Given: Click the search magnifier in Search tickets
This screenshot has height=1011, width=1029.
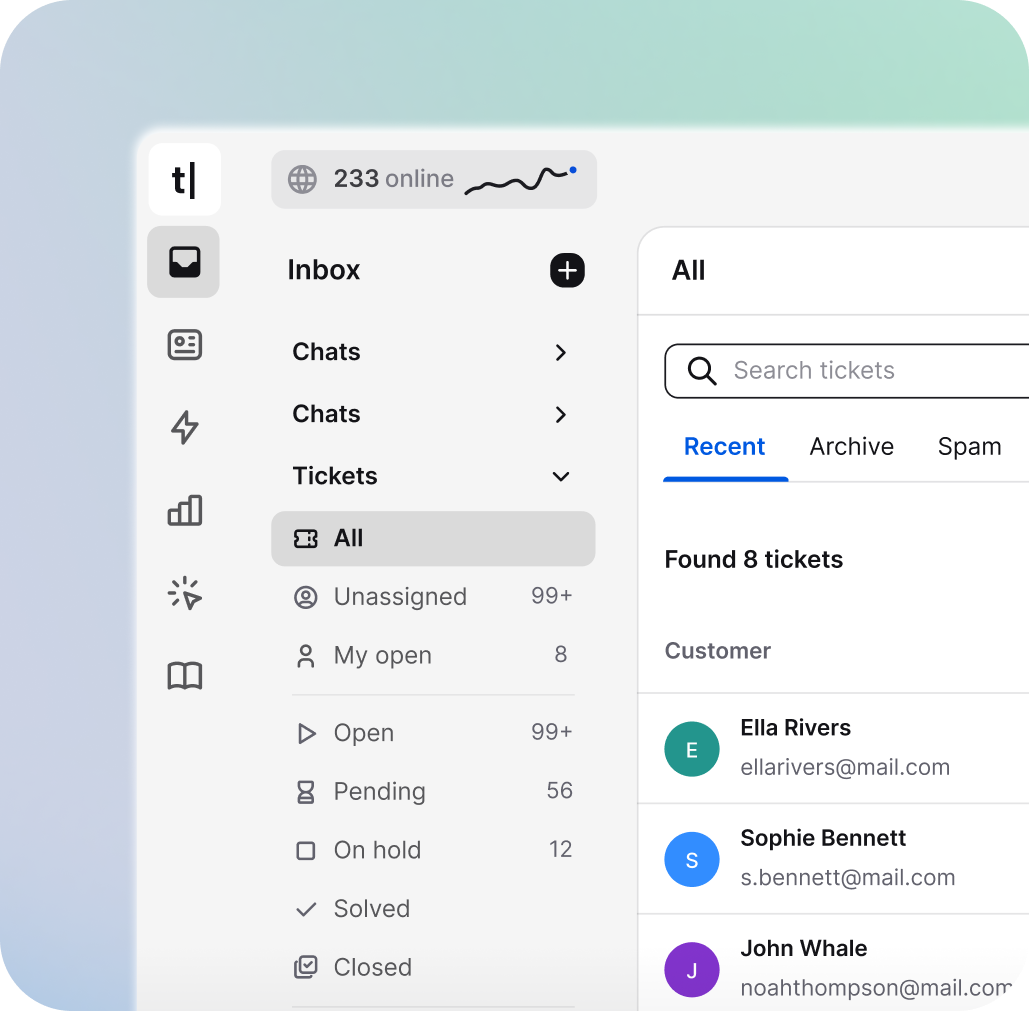Looking at the screenshot, I should (x=701, y=370).
